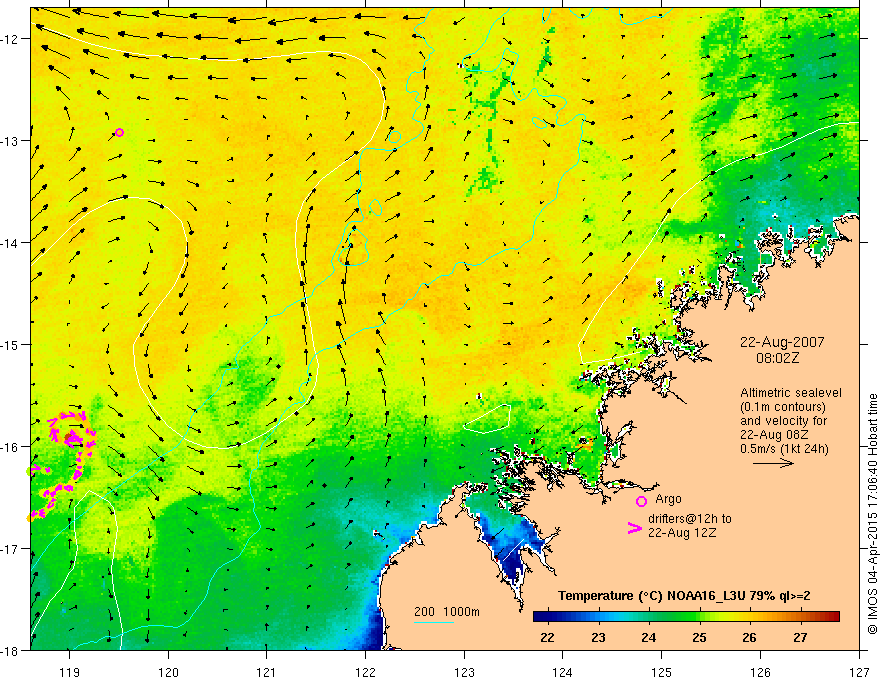Click the '(0.1m contours)' caption line
880x680 pixels.
(783, 407)
